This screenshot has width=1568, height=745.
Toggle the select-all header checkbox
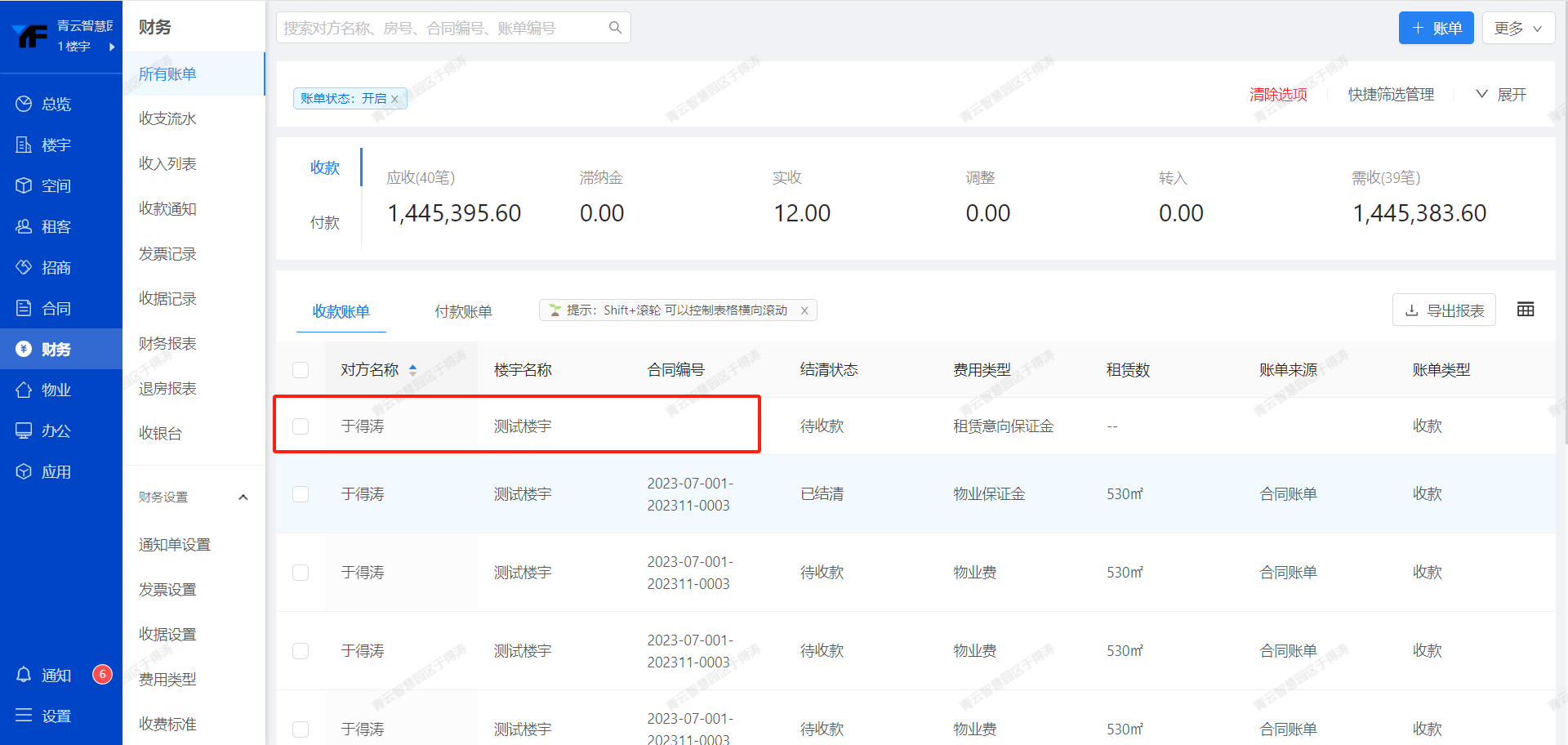[x=301, y=370]
